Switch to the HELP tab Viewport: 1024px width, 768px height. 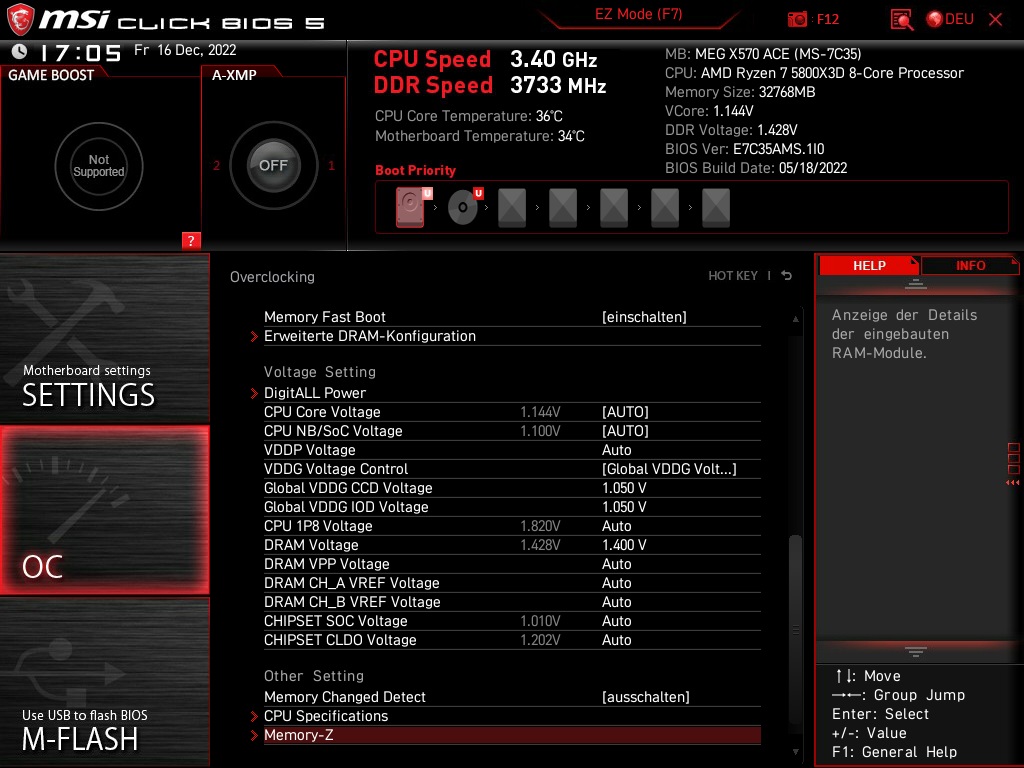(x=869, y=265)
